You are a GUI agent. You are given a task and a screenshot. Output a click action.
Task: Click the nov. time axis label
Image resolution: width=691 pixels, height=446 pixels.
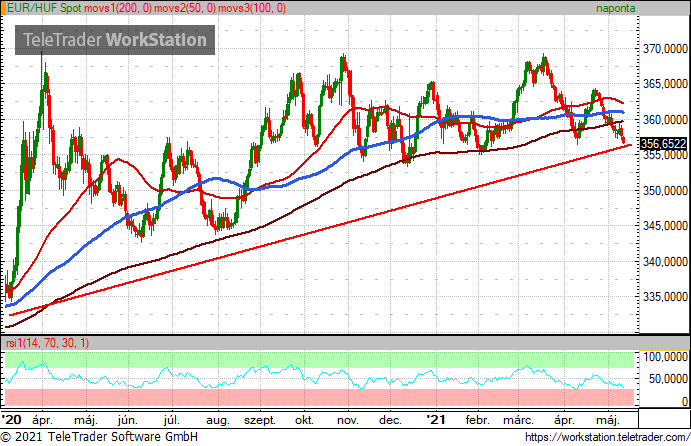point(348,420)
